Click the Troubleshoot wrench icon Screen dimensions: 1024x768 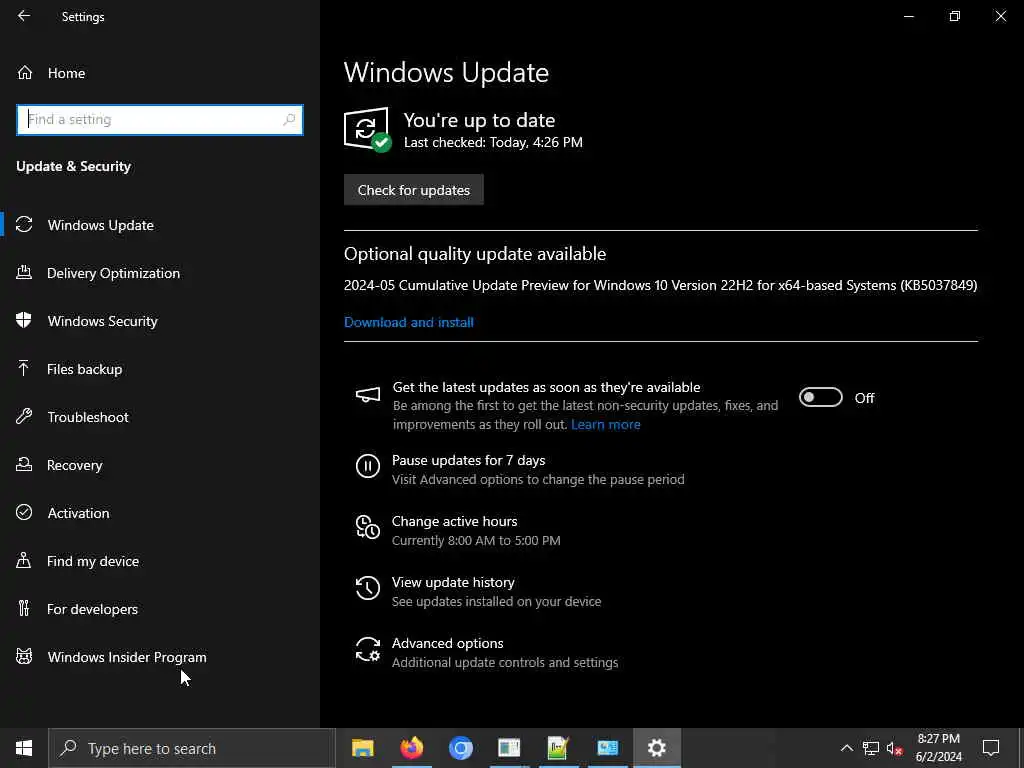point(24,416)
